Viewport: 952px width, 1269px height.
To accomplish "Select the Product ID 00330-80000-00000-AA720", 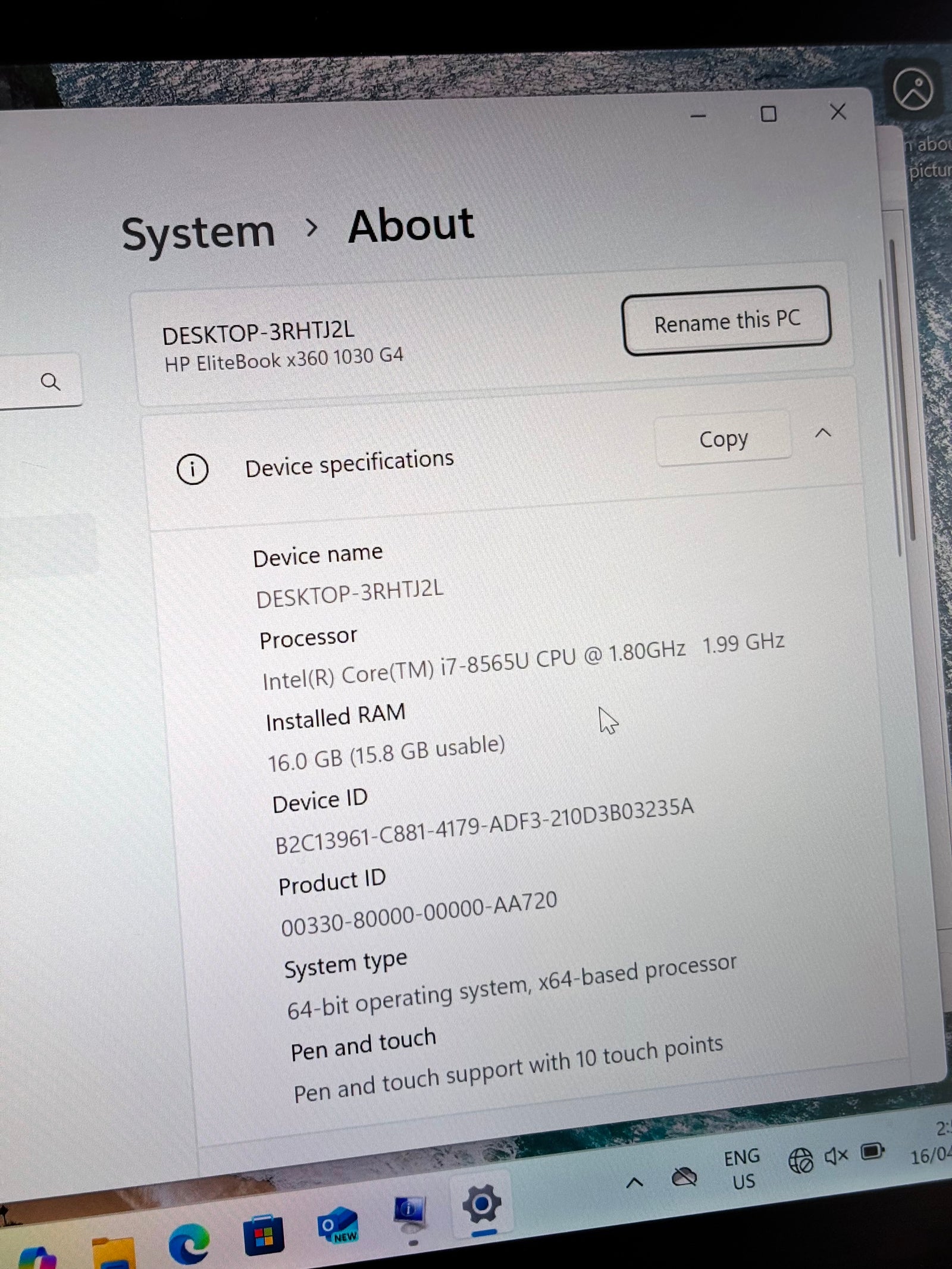I will pyautogui.click(x=419, y=914).
